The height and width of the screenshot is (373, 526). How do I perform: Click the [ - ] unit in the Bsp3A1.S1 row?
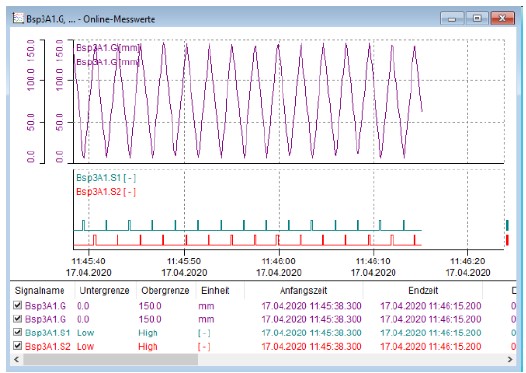click(204, 333)
